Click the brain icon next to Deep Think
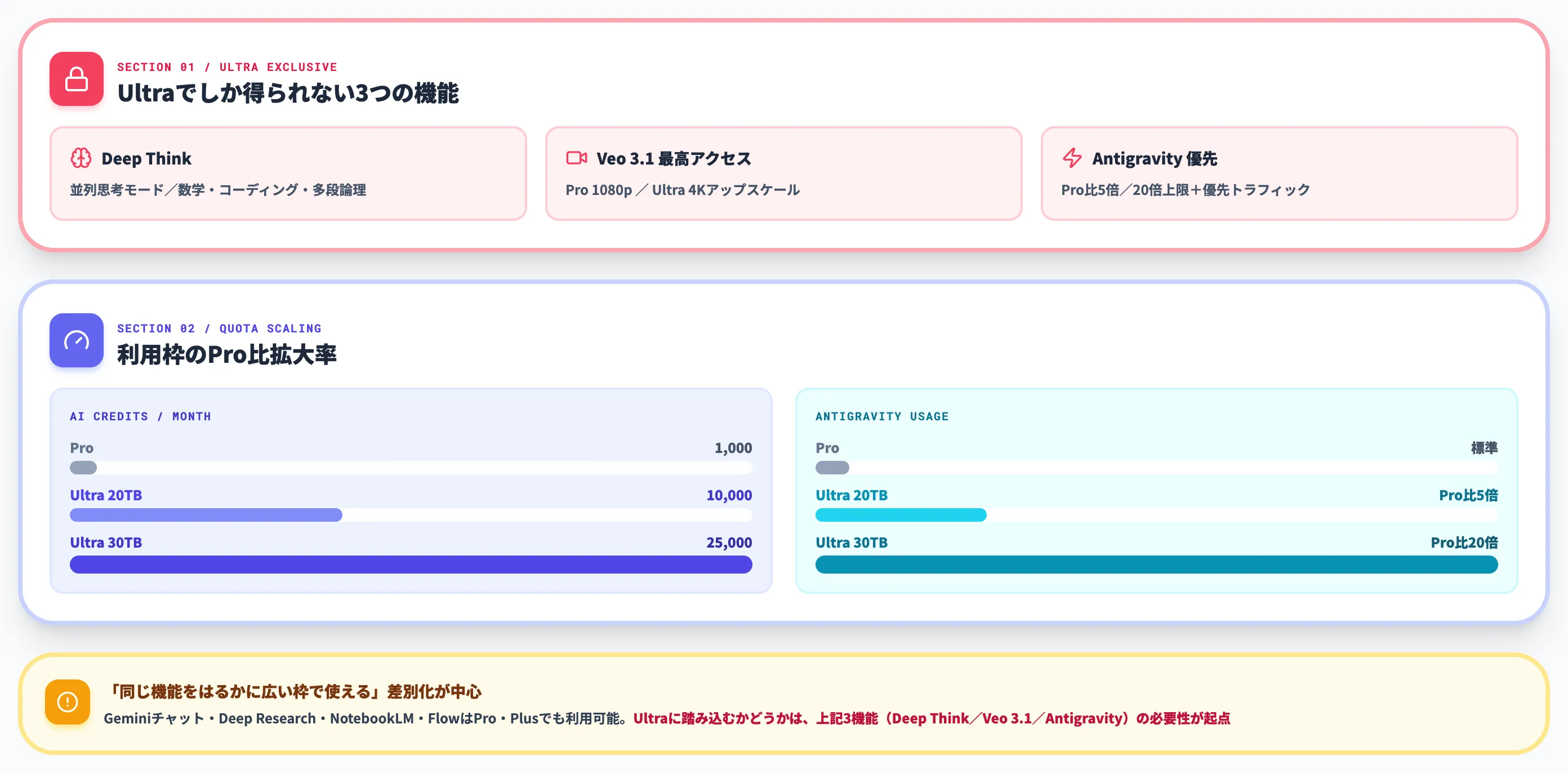The image size is (1568, 773). click(x=81, y=158)
